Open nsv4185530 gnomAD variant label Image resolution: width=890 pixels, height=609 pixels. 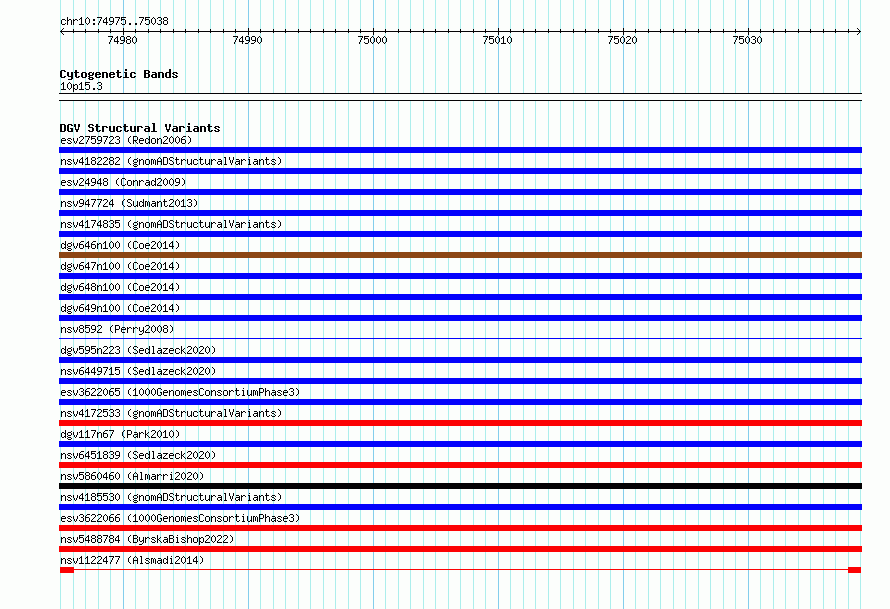pyautogui.click(x=171, y=497)
